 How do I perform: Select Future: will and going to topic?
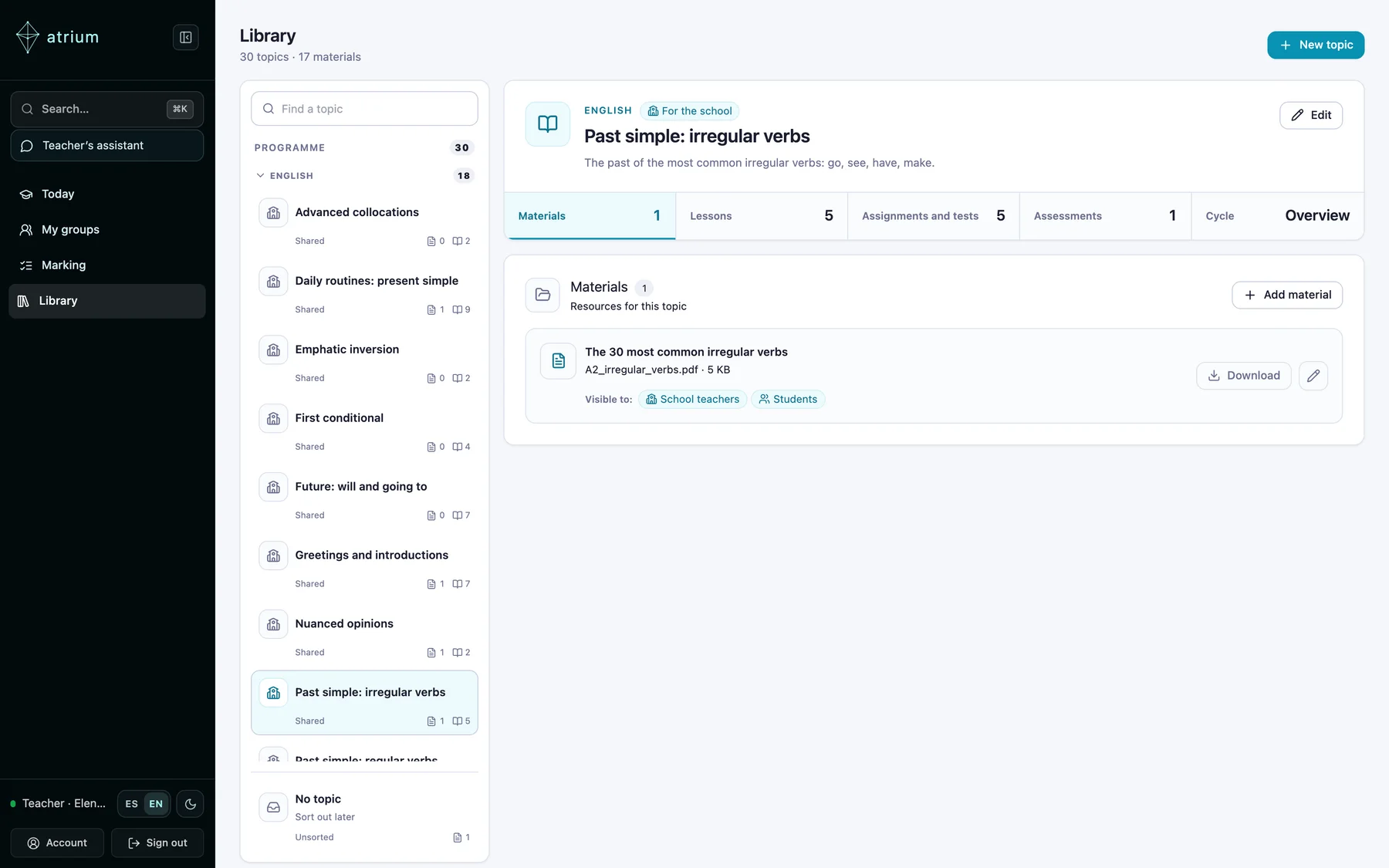[x=364, y=498]
